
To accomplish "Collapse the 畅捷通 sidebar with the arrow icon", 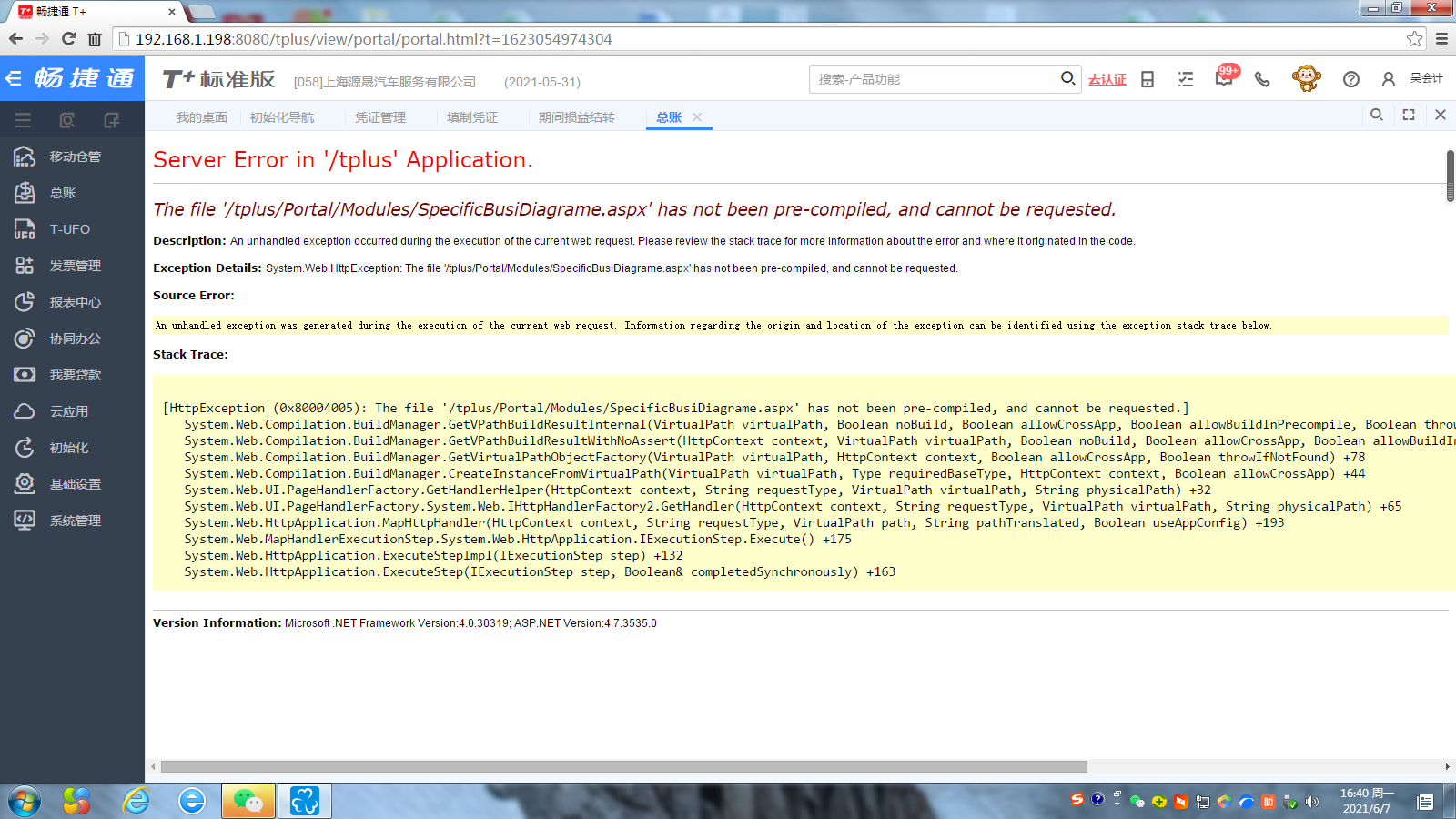I will pyautogui.click(x=14, y=79).
